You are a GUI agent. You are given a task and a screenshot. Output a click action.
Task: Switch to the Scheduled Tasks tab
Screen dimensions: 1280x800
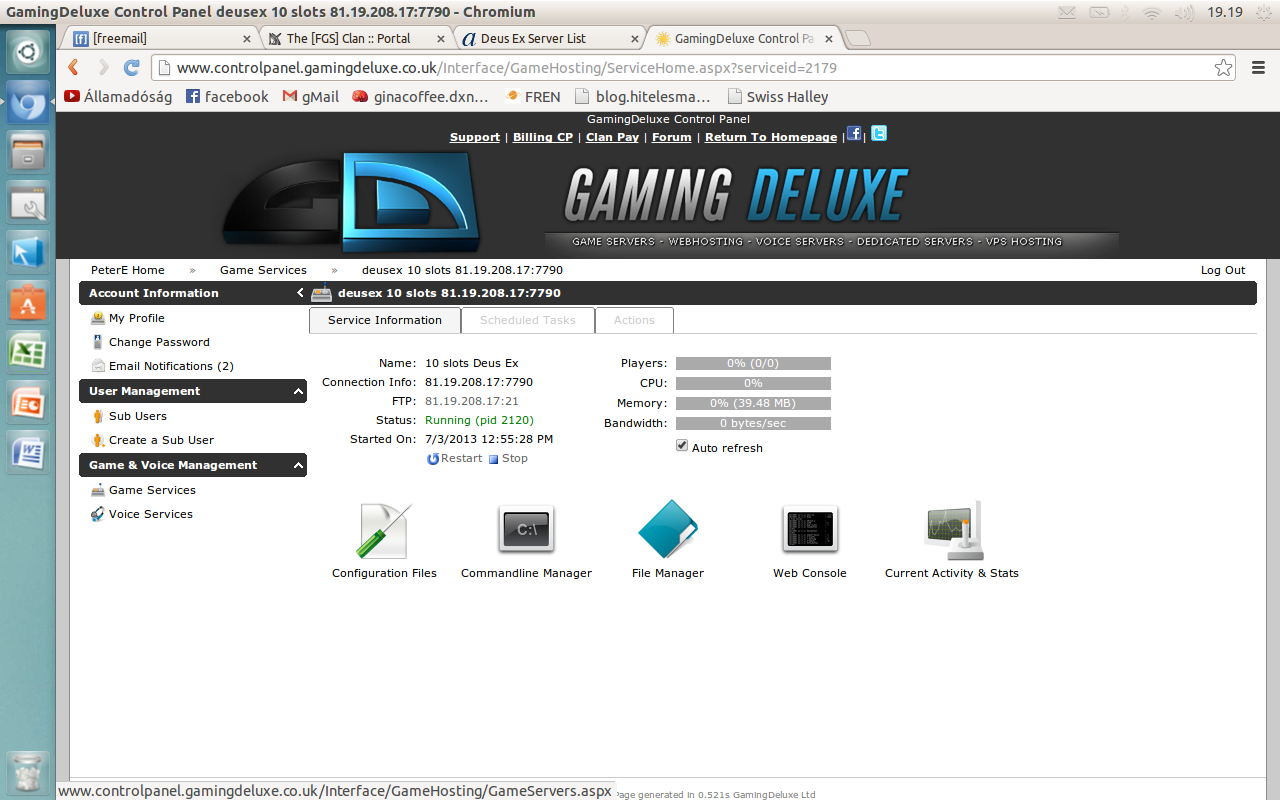pos(528,320)
